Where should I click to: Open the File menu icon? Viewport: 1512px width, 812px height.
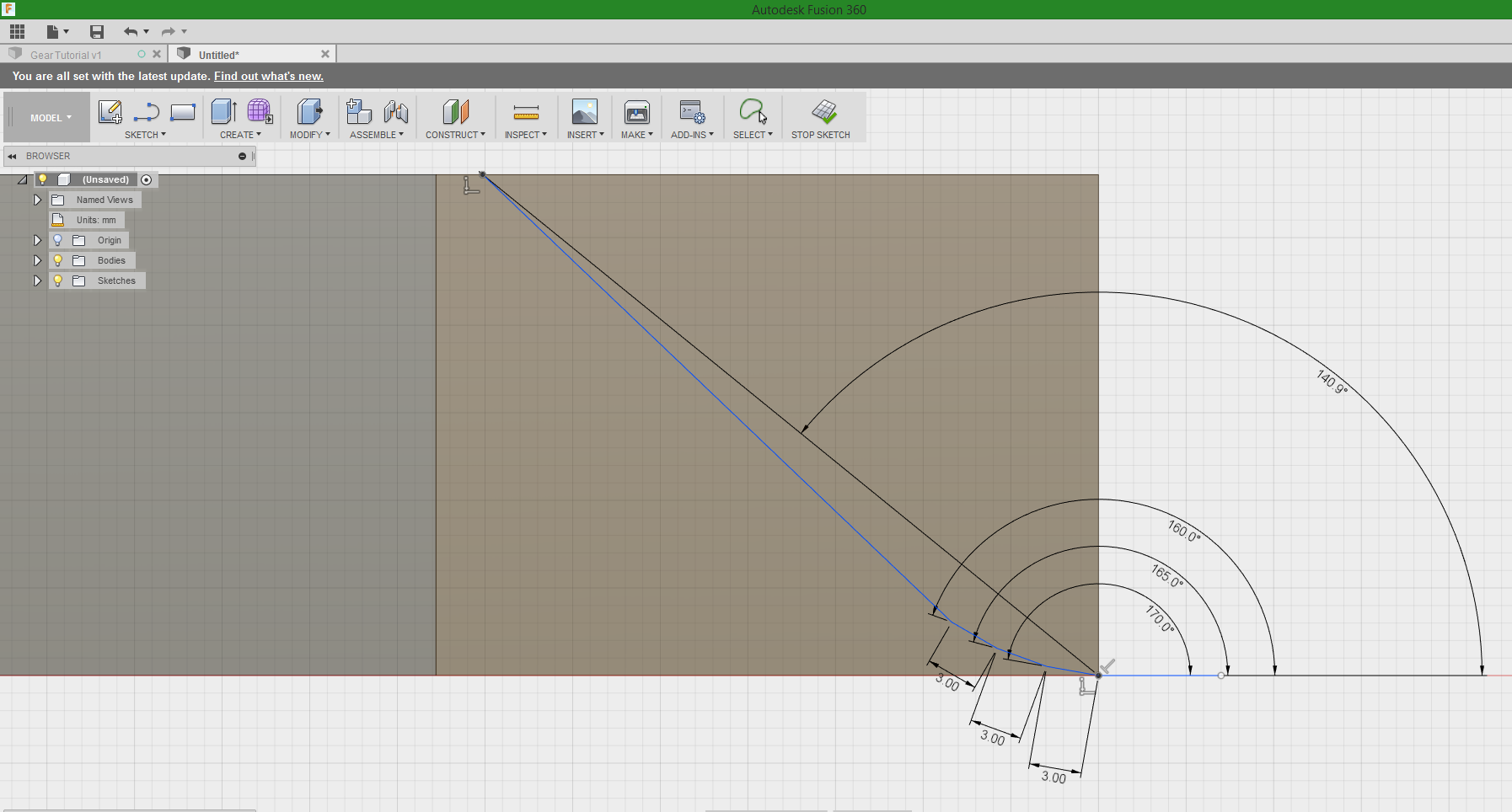click(53, 32)
